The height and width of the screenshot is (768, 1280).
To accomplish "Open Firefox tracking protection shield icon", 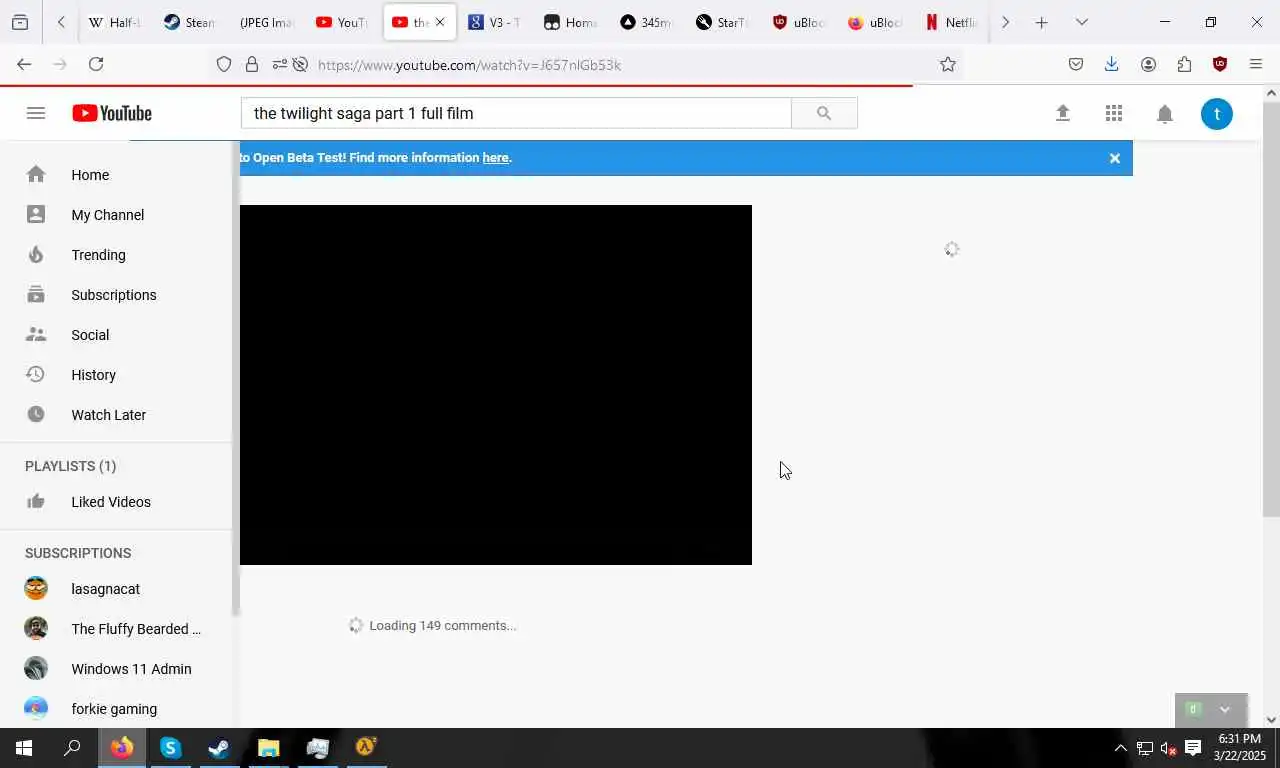I will 224,65.
